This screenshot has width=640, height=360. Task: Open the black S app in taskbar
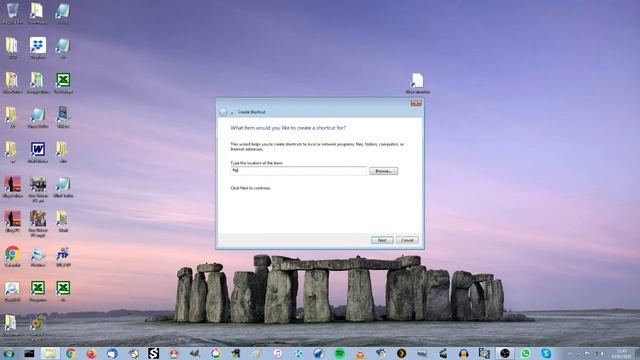click(153, 353)
